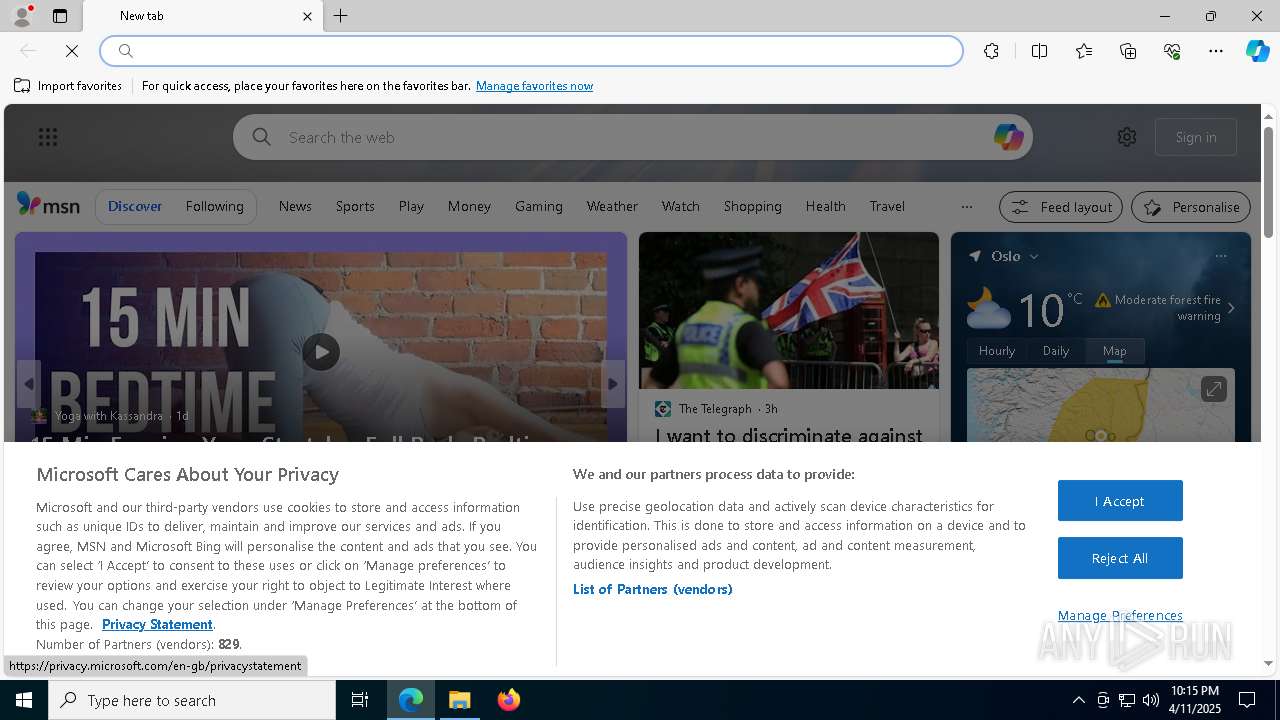Switch weather to Daily tab
1280x720 pixels.
(x=1056, y=351)
